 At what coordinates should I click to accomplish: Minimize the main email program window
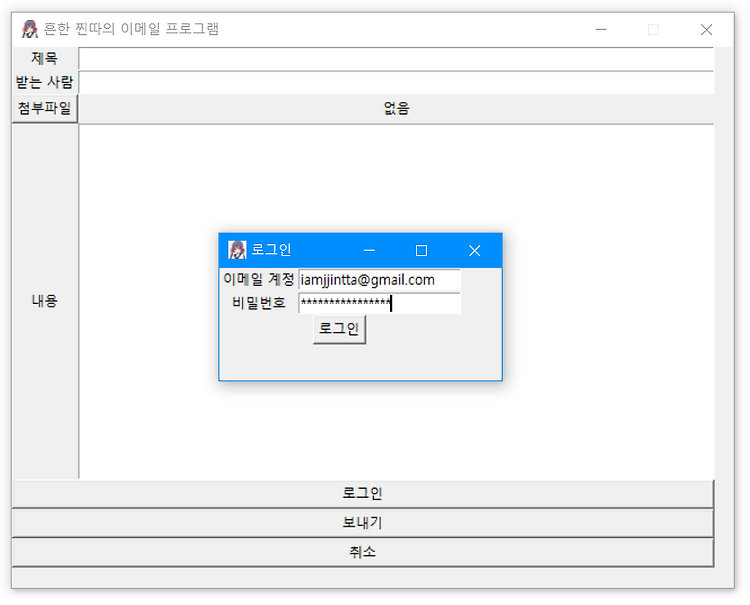tap(601, 30)
